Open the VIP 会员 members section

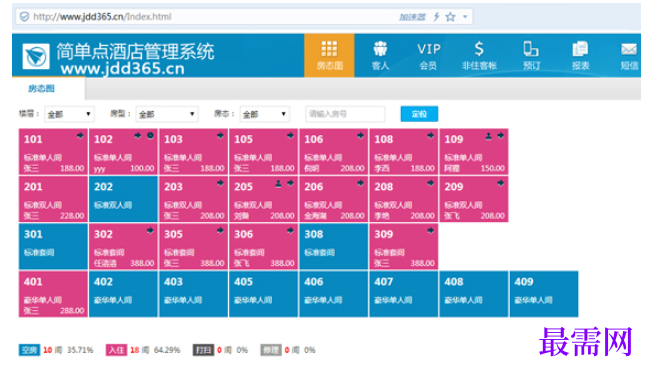(428, 56)
